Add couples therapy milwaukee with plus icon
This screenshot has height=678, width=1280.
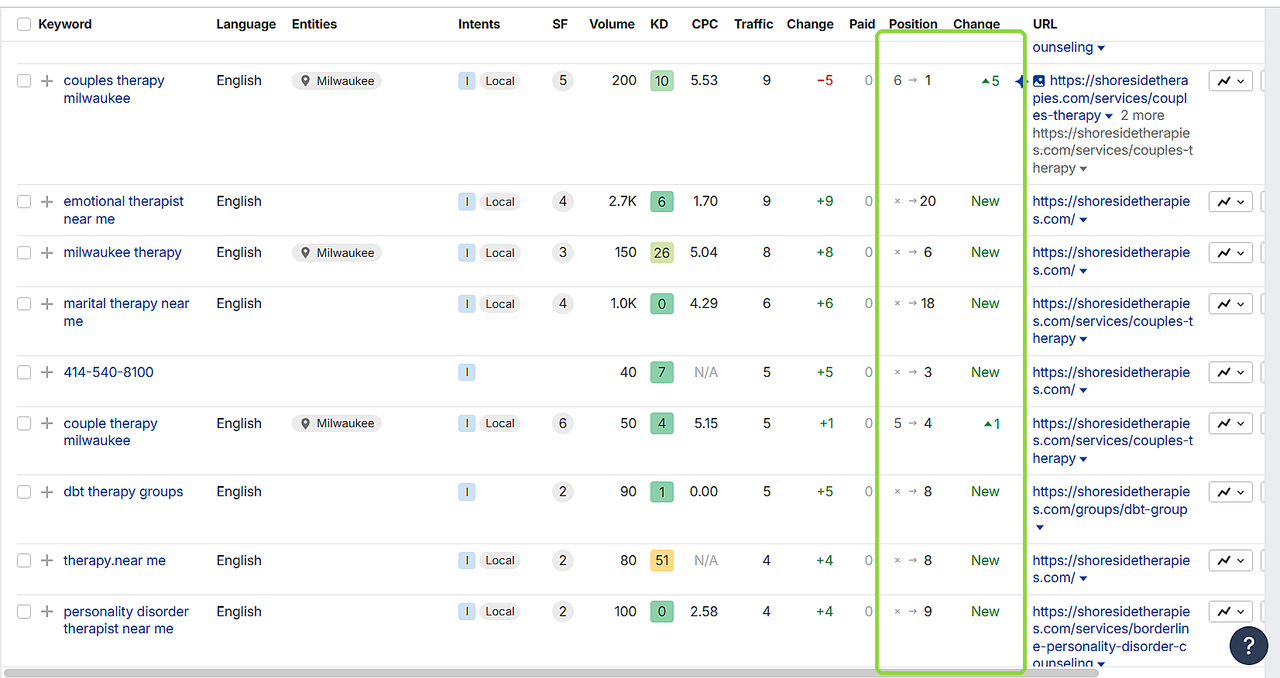pos(47,81)
